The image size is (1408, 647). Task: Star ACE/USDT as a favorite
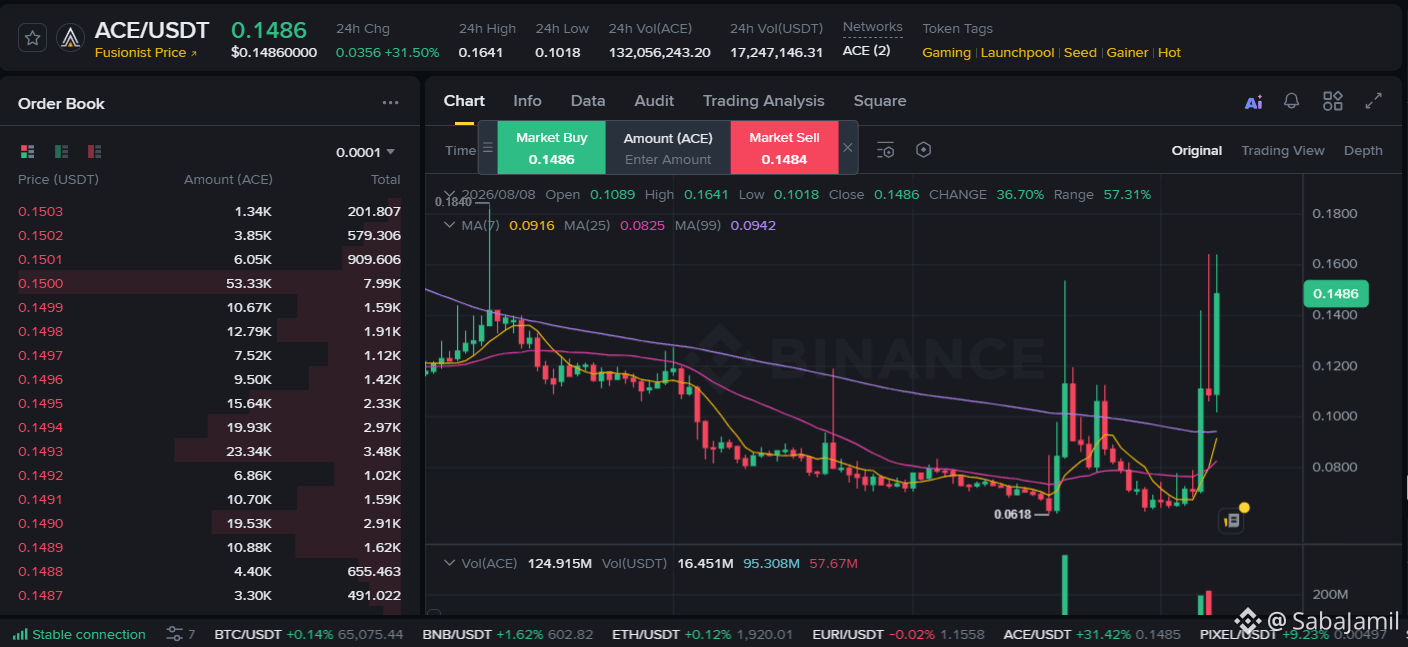coord(32,38)
